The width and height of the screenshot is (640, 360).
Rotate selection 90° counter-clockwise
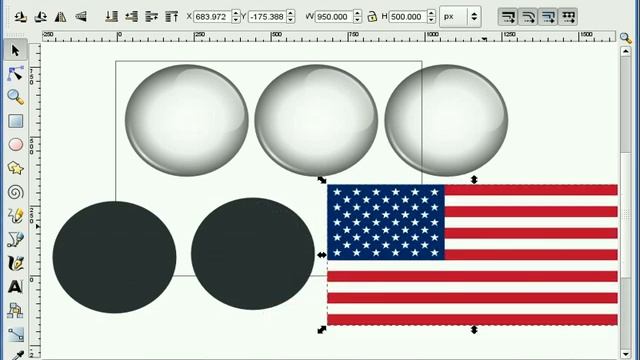[20, 17]
